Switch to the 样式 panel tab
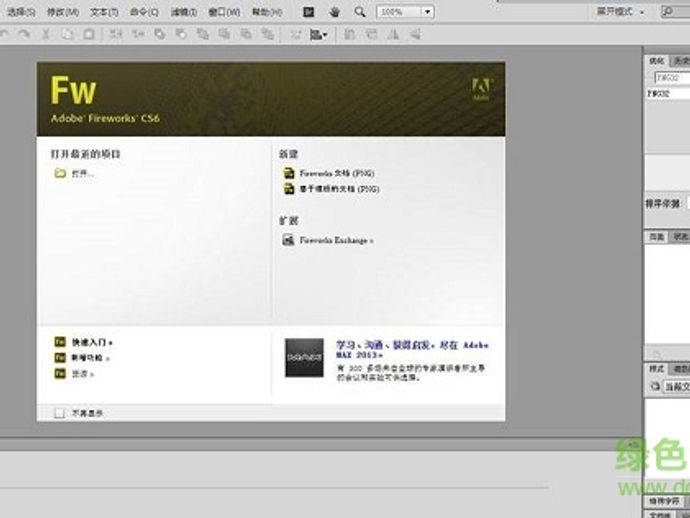 pos(656,369)
